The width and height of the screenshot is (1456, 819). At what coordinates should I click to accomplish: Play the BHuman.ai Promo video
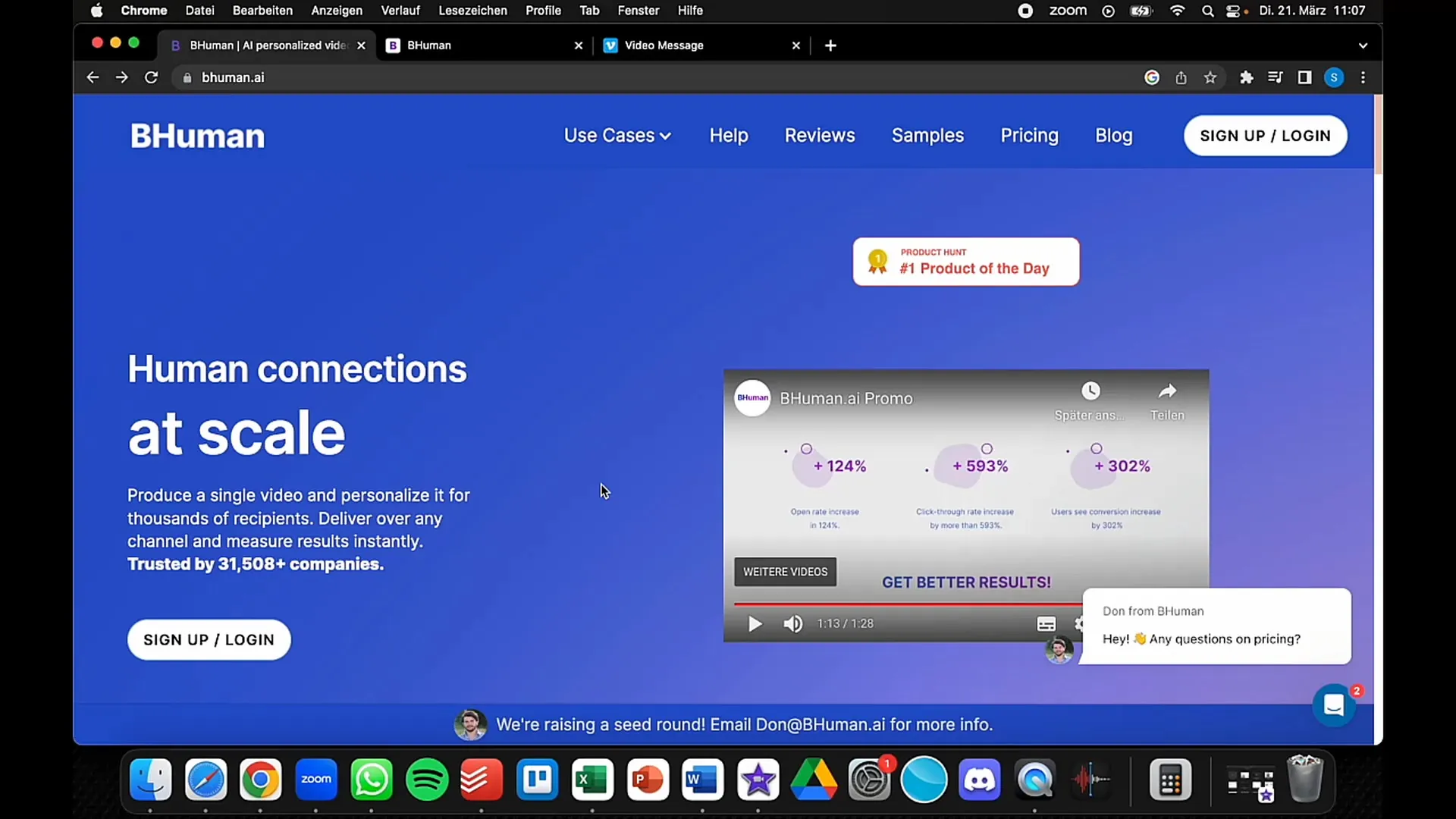755,623
